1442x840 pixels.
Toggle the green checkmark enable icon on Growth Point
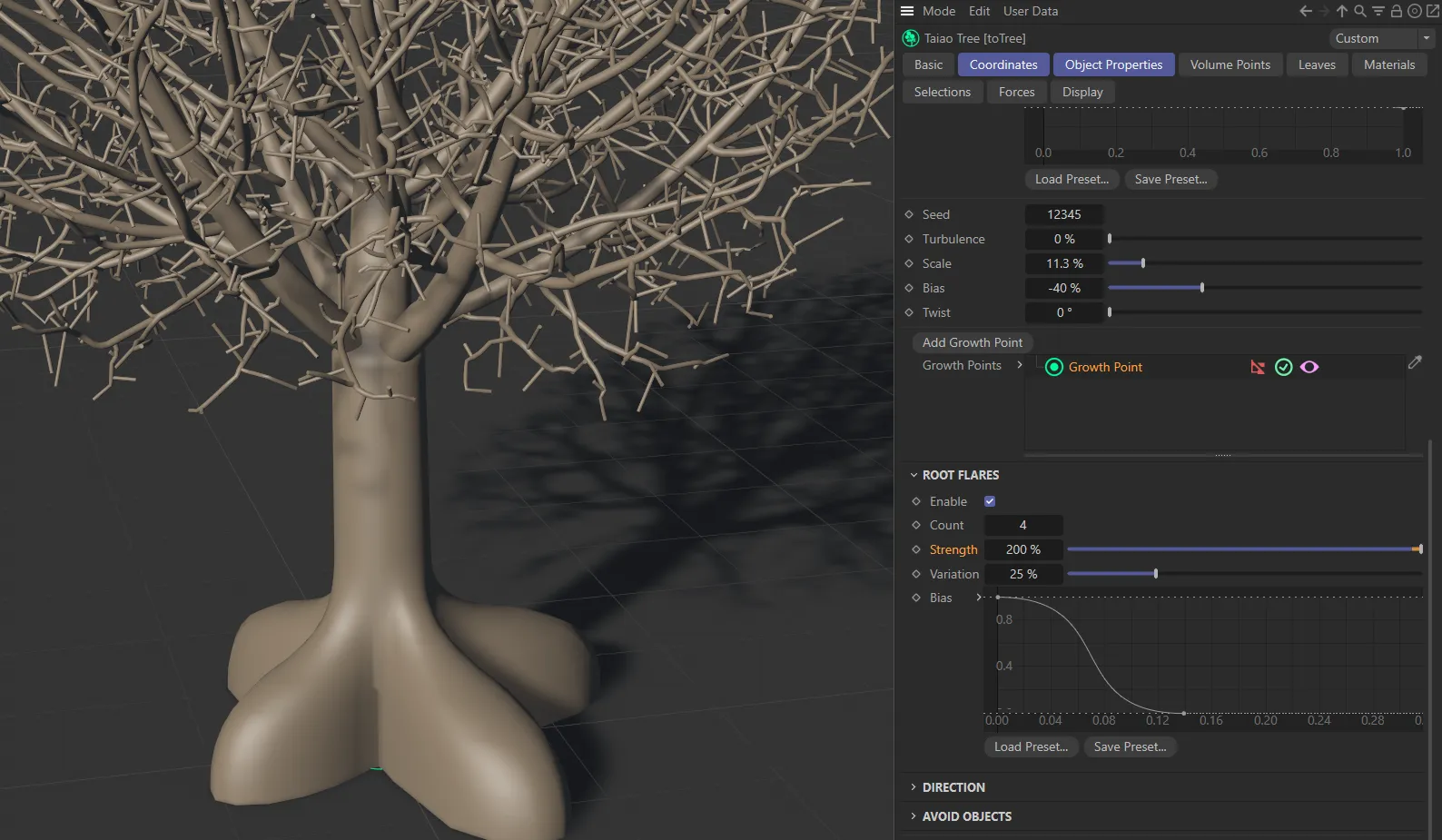1284,367
